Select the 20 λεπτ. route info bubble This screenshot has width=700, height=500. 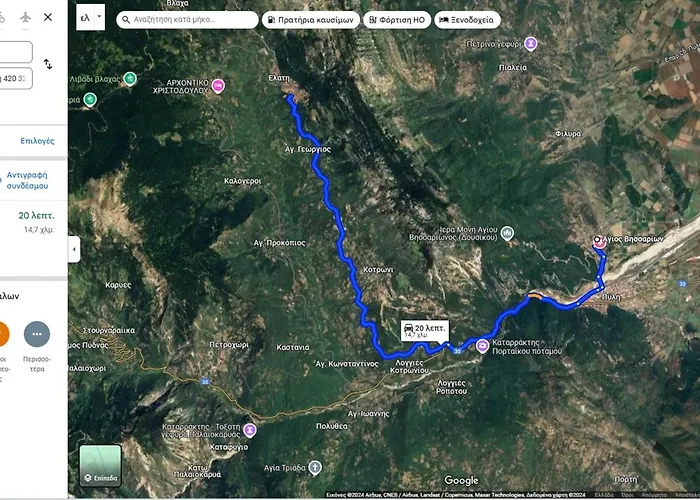(x=425, y=331)
